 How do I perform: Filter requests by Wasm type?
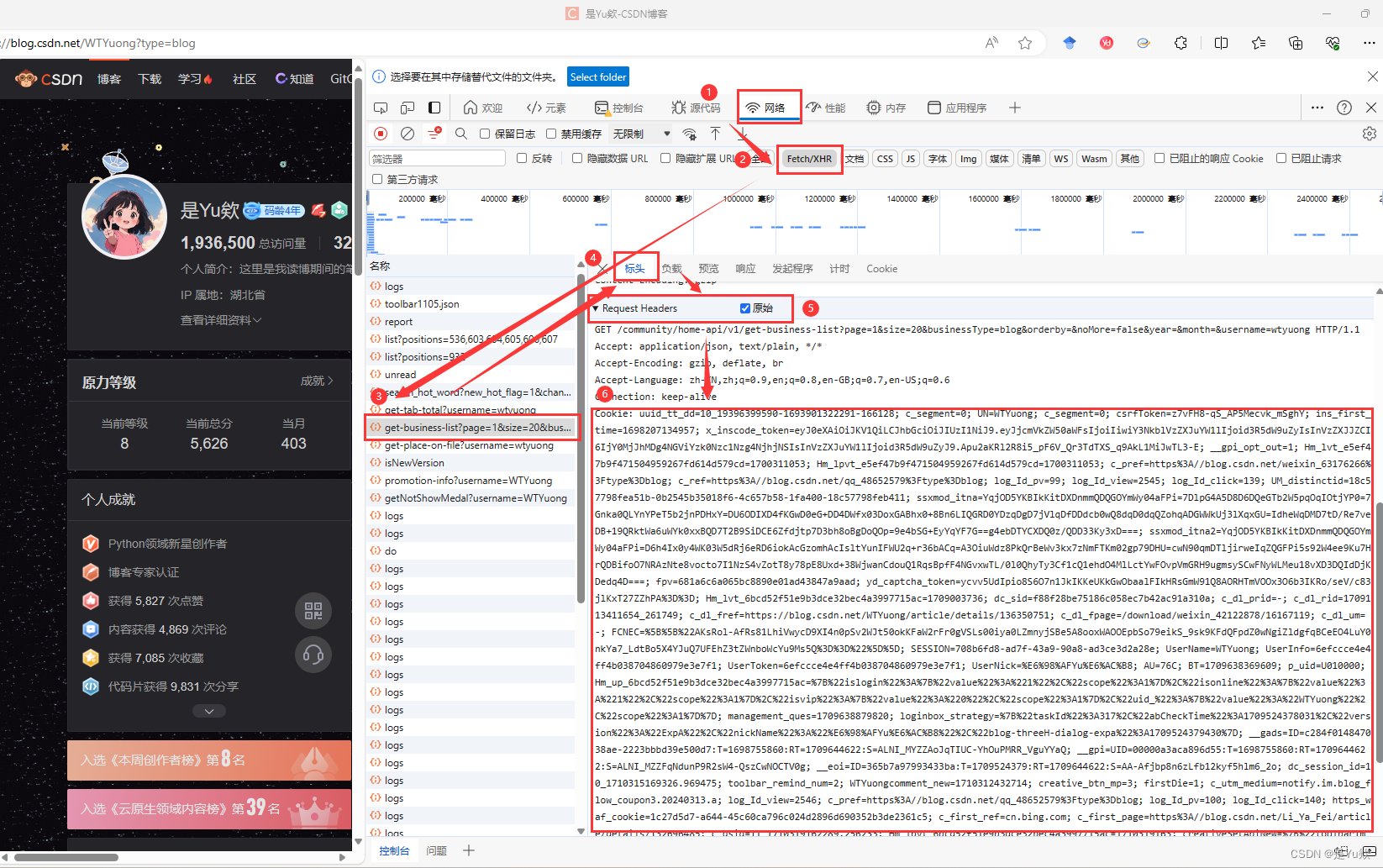(1094, 158)
